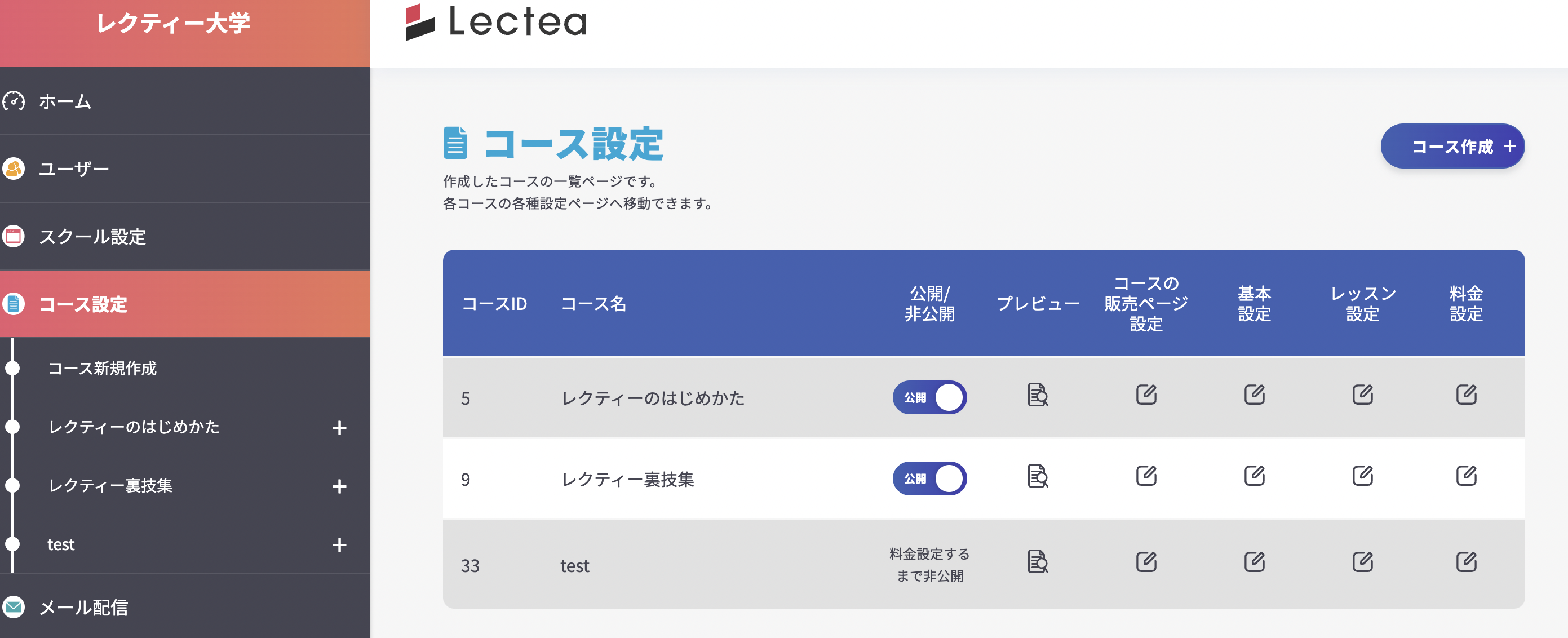Open スクール設定 menu item
This screenshot has height=638, width=1568.
(x=92, y=236)
